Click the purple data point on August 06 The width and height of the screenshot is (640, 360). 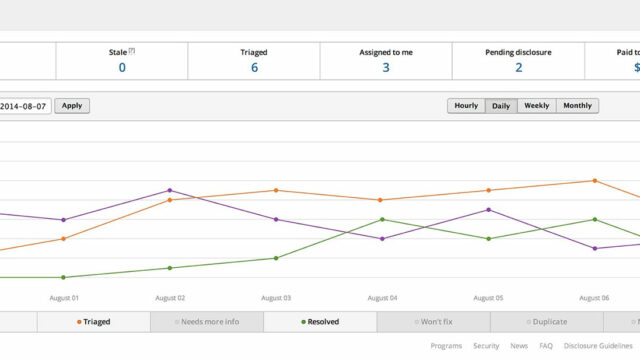(x=595, y=249)
